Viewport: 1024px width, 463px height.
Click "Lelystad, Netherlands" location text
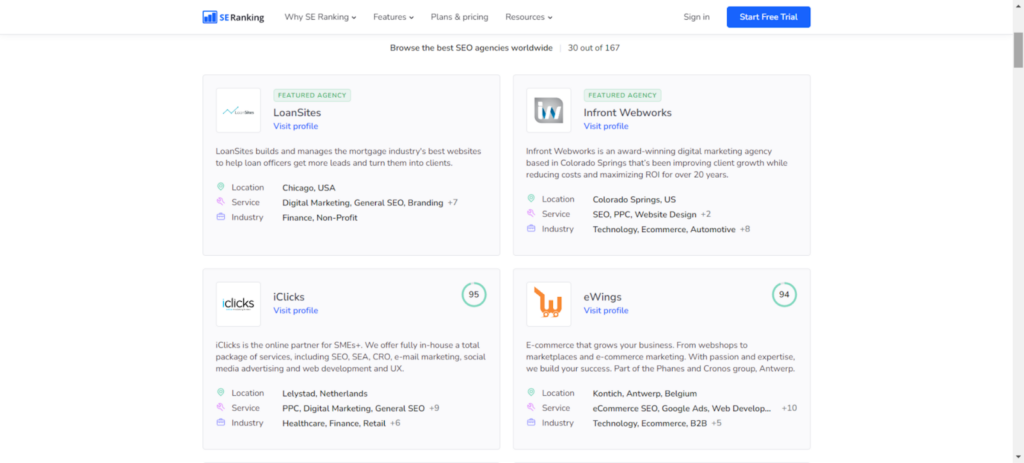click(x=325, y=393)
